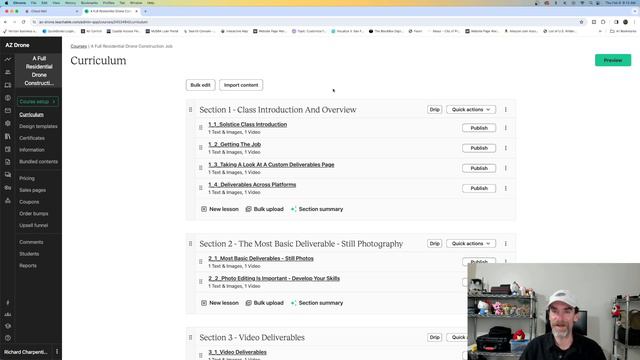Grab the drag handle for Section 1
The width and height of the screenshot is (640, 360).
pos(191,109)
